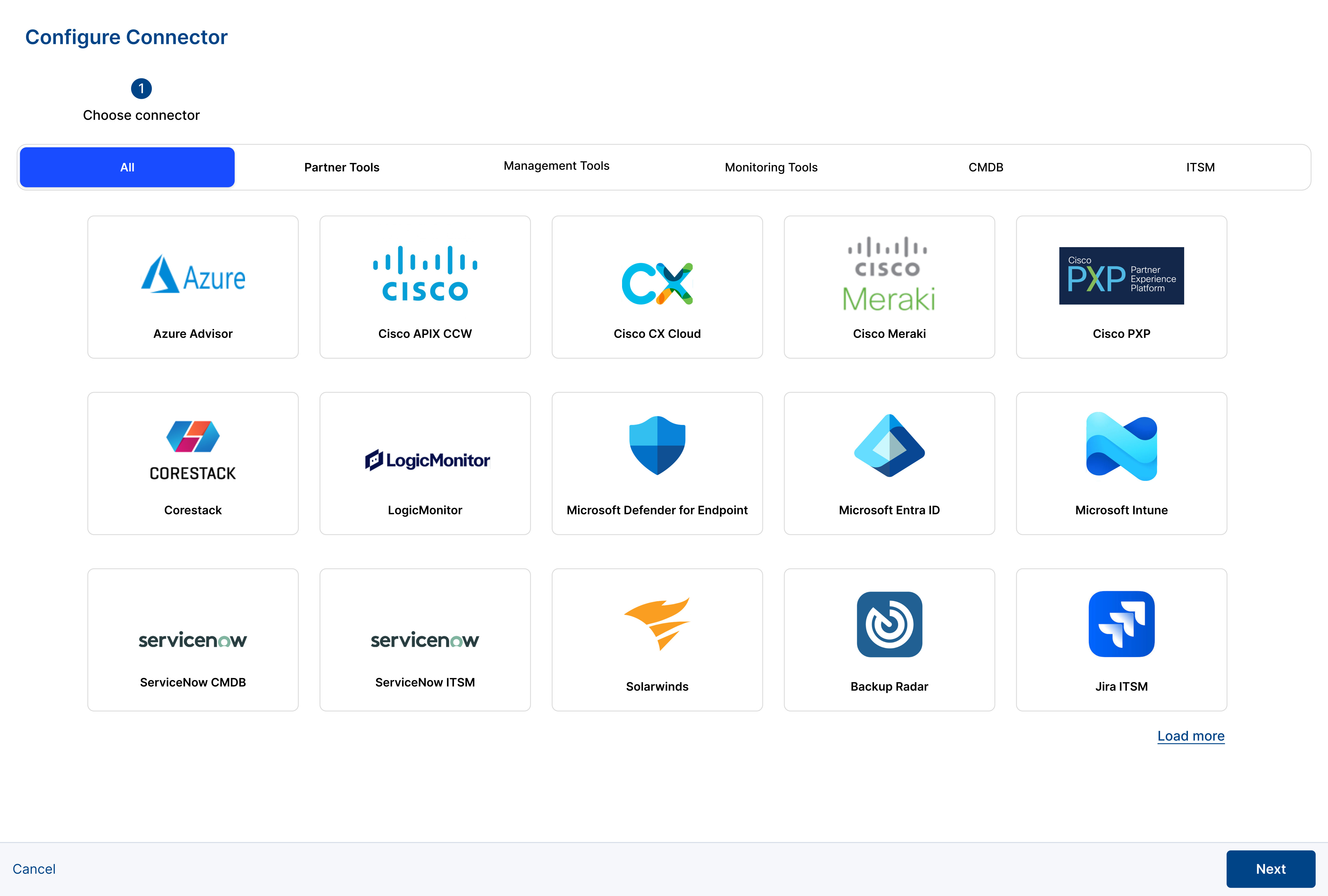Click step 1 Choose connector indicator
The height and width of the screenshot is (896, 1328).
point(141,89)
